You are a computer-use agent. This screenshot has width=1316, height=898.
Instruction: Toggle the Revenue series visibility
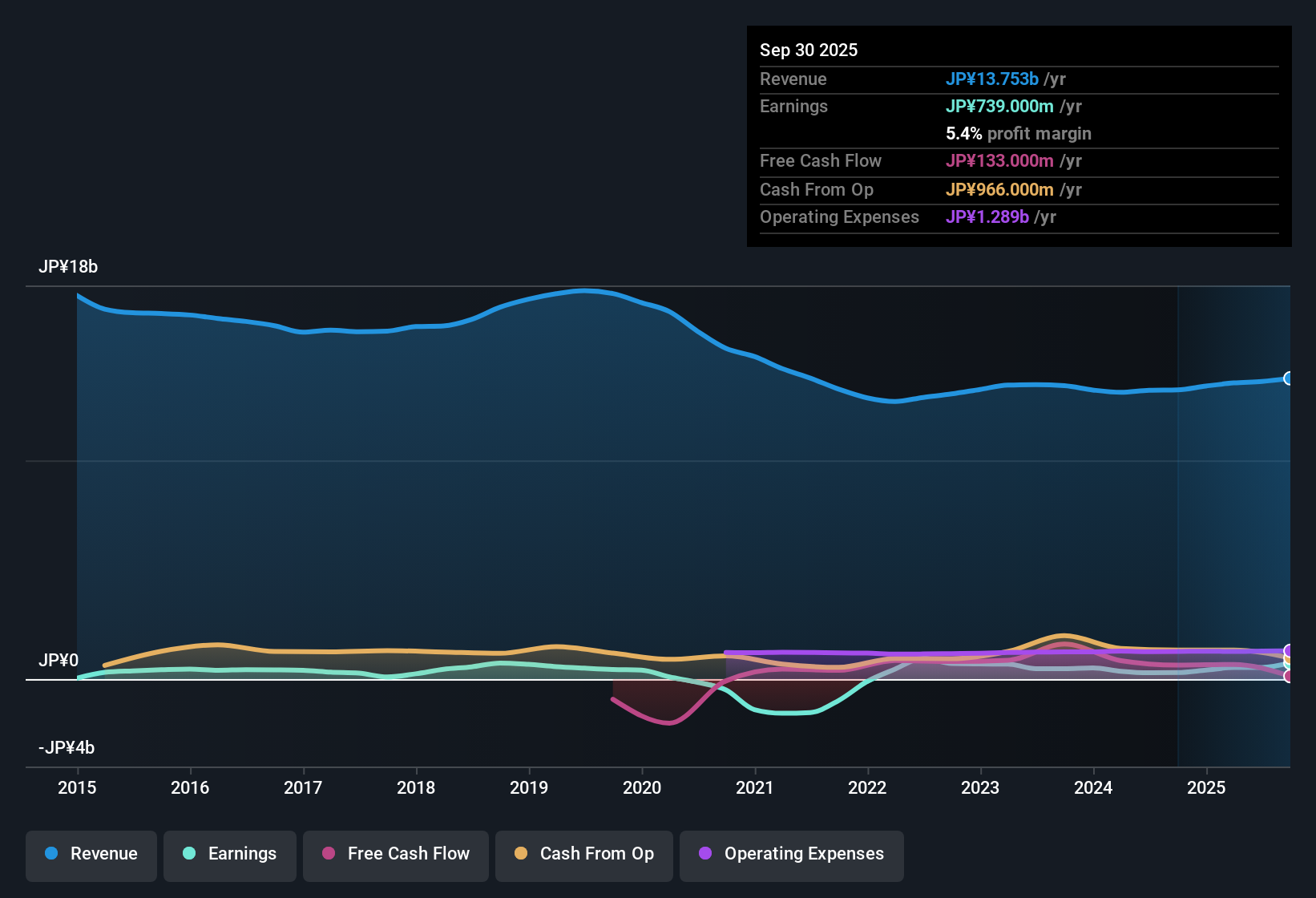tap(91, 854)
